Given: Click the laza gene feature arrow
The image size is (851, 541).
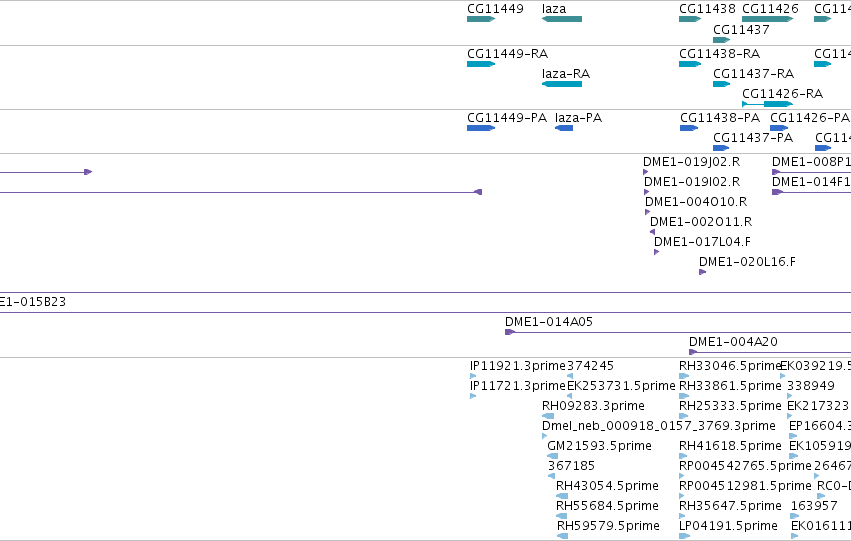Looking at the screenshot, I should coord(562,19).
